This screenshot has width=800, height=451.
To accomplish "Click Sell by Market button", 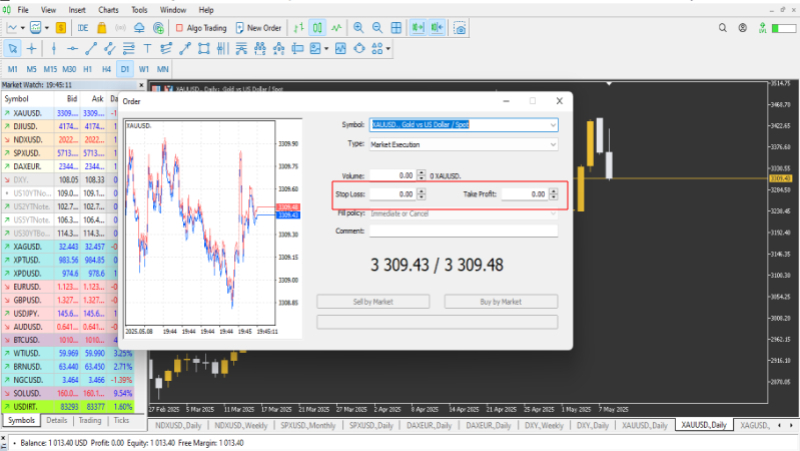I will tap(373, 302).
